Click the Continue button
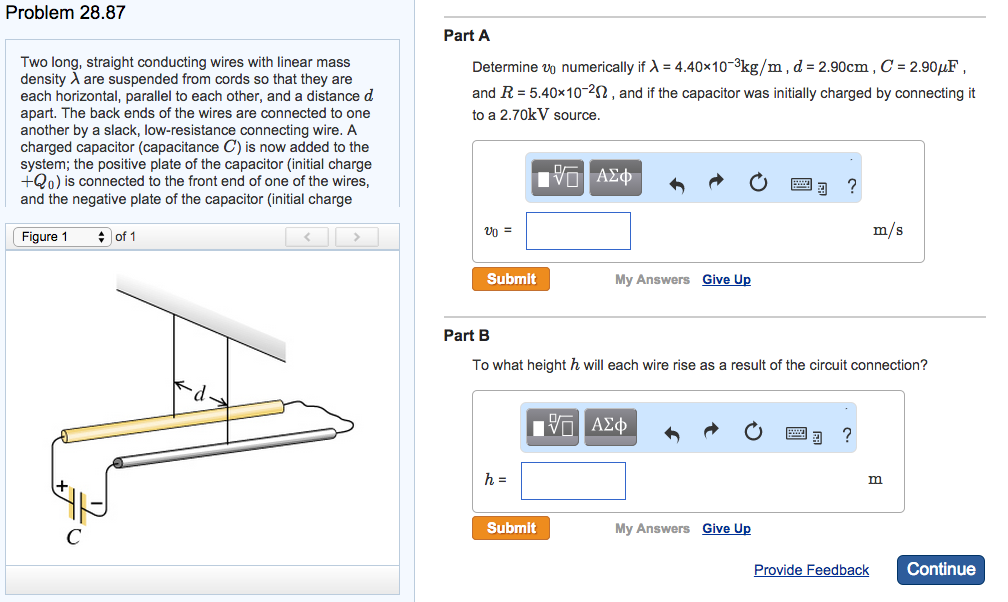The width and height of the screenshot is (1008, 602). tap(940, 569)
